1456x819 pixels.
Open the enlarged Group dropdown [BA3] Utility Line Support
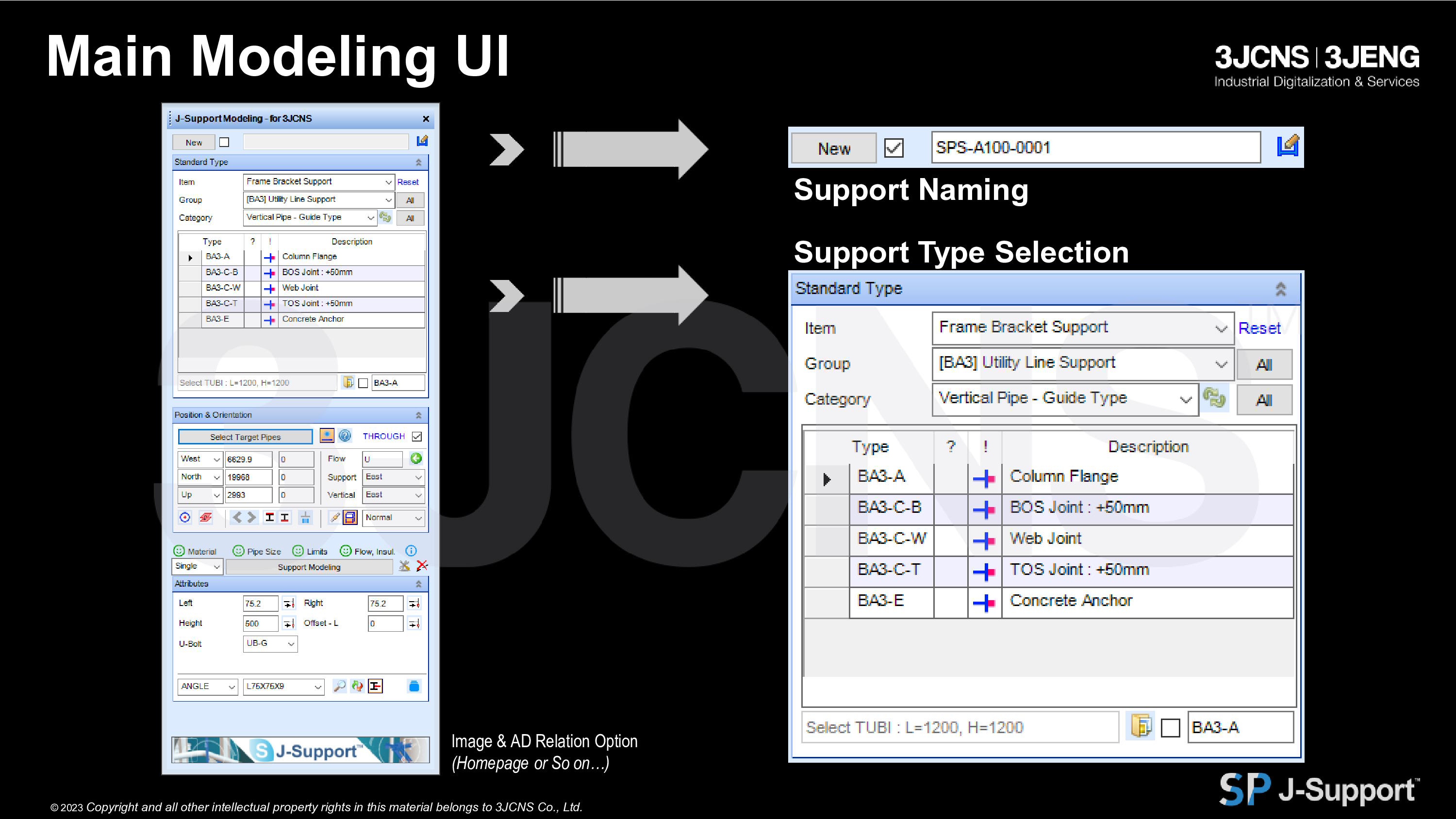pos(1083,363)
